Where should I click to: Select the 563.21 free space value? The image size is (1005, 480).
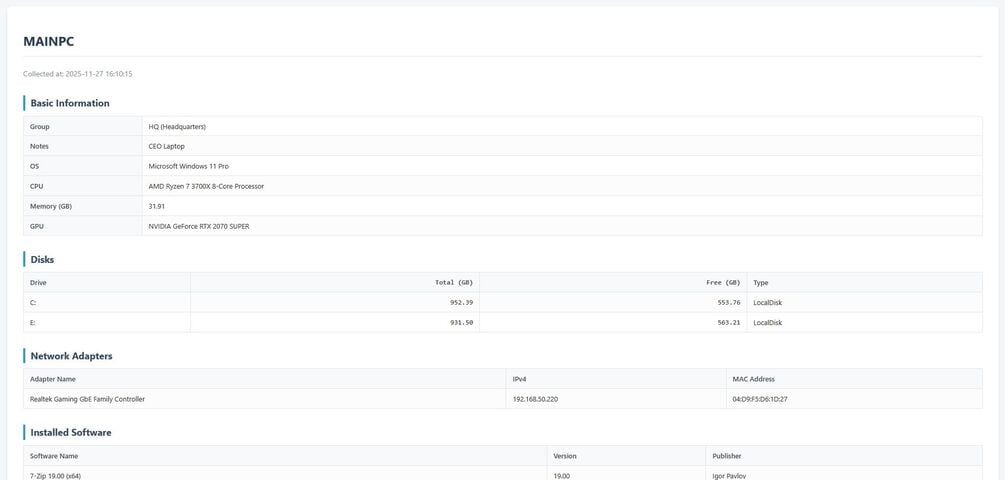tap(729, 322)
